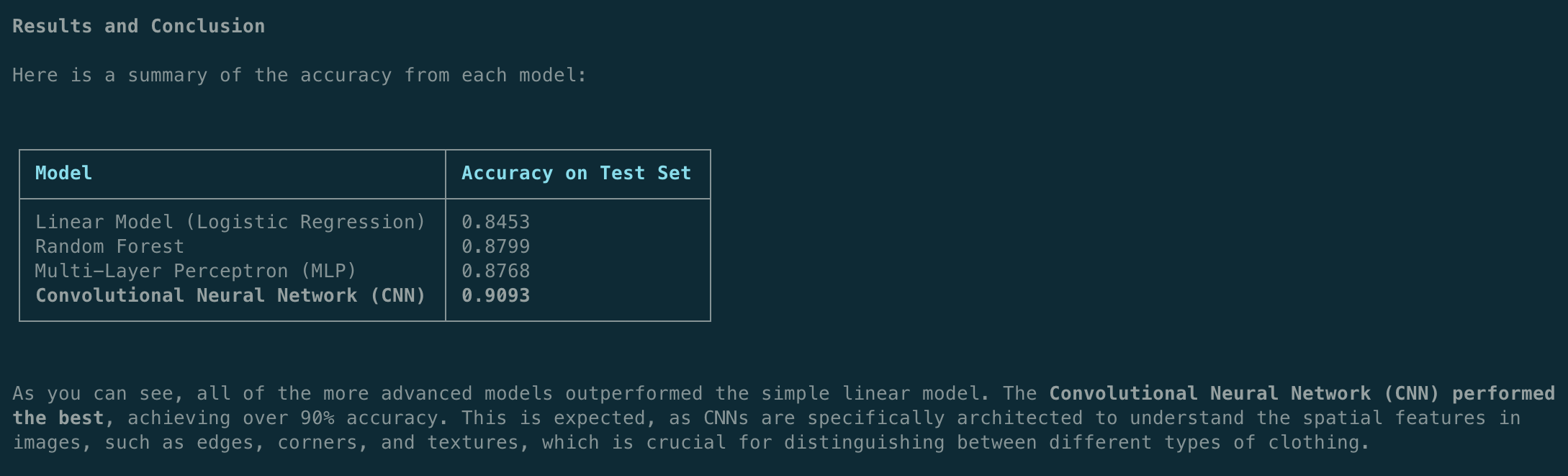The image size is (1568, 476).
Task: Click the "Here is a summary" sentence
Action: (x=299, y=76)
